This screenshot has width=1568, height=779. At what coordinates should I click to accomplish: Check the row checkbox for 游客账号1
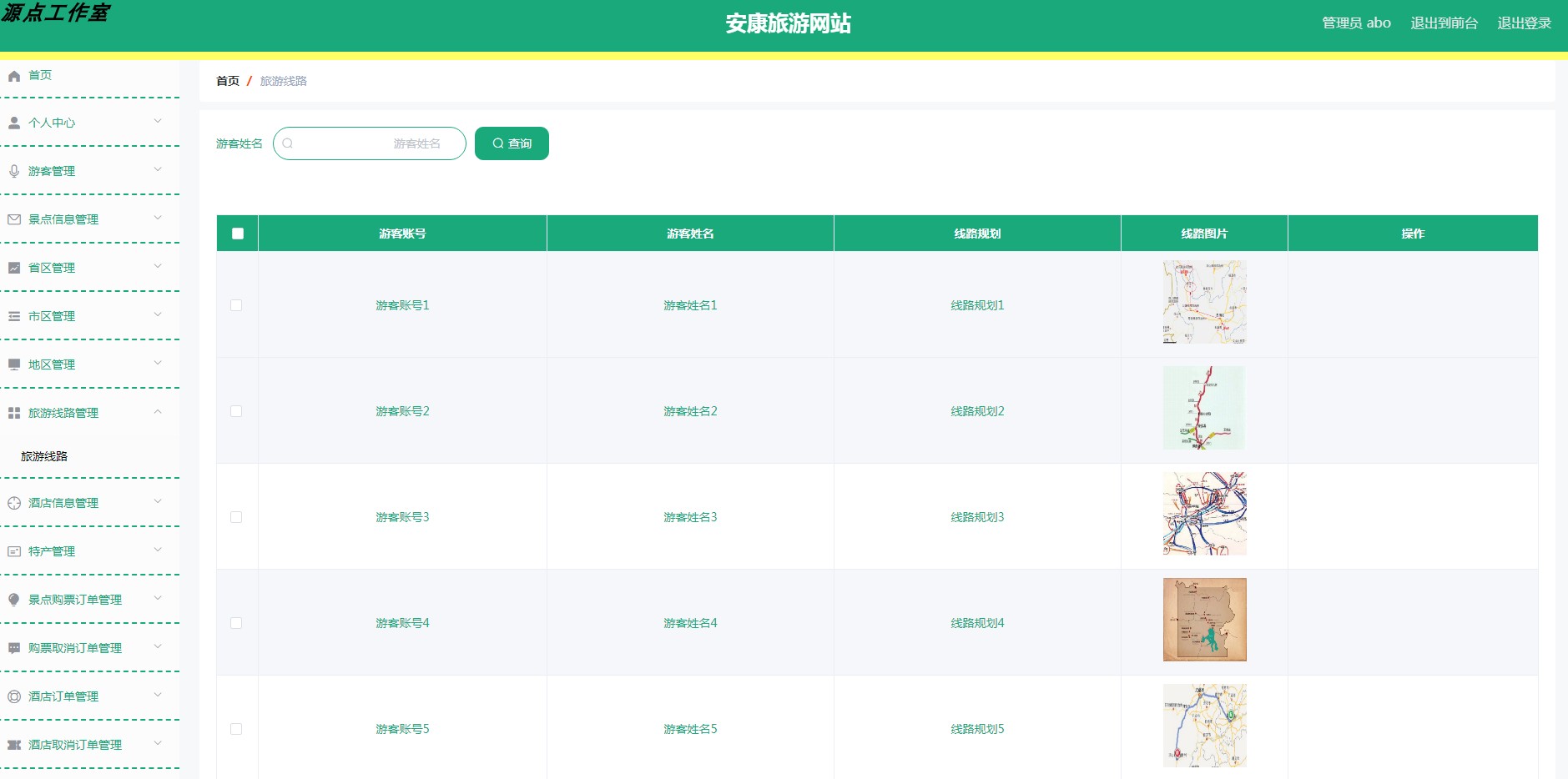click(x=237, y=305)
